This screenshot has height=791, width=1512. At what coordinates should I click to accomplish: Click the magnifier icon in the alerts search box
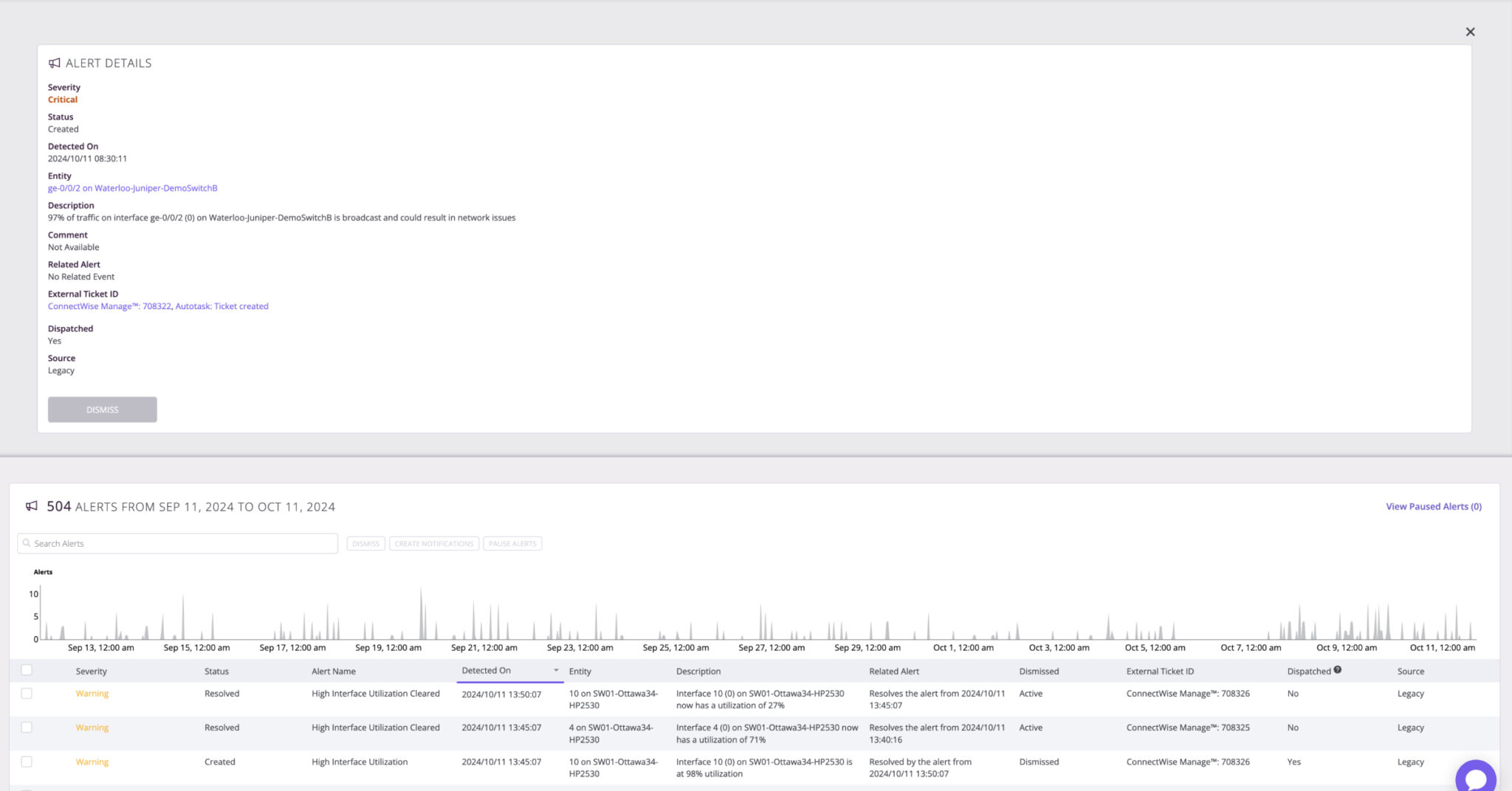(27, 543)
